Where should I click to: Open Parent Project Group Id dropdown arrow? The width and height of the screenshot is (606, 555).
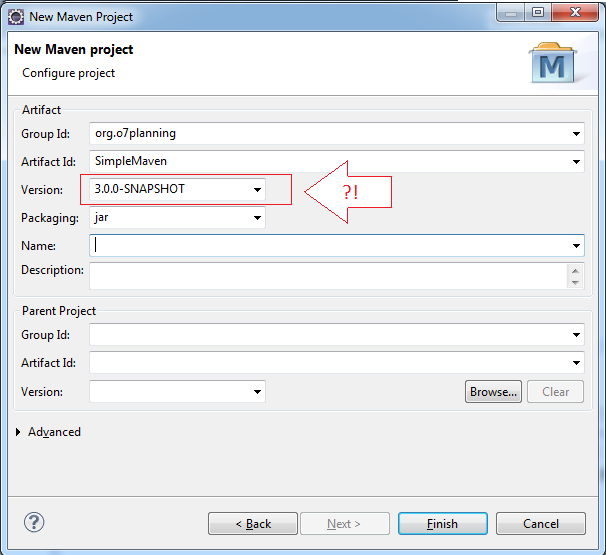point(576,335)
